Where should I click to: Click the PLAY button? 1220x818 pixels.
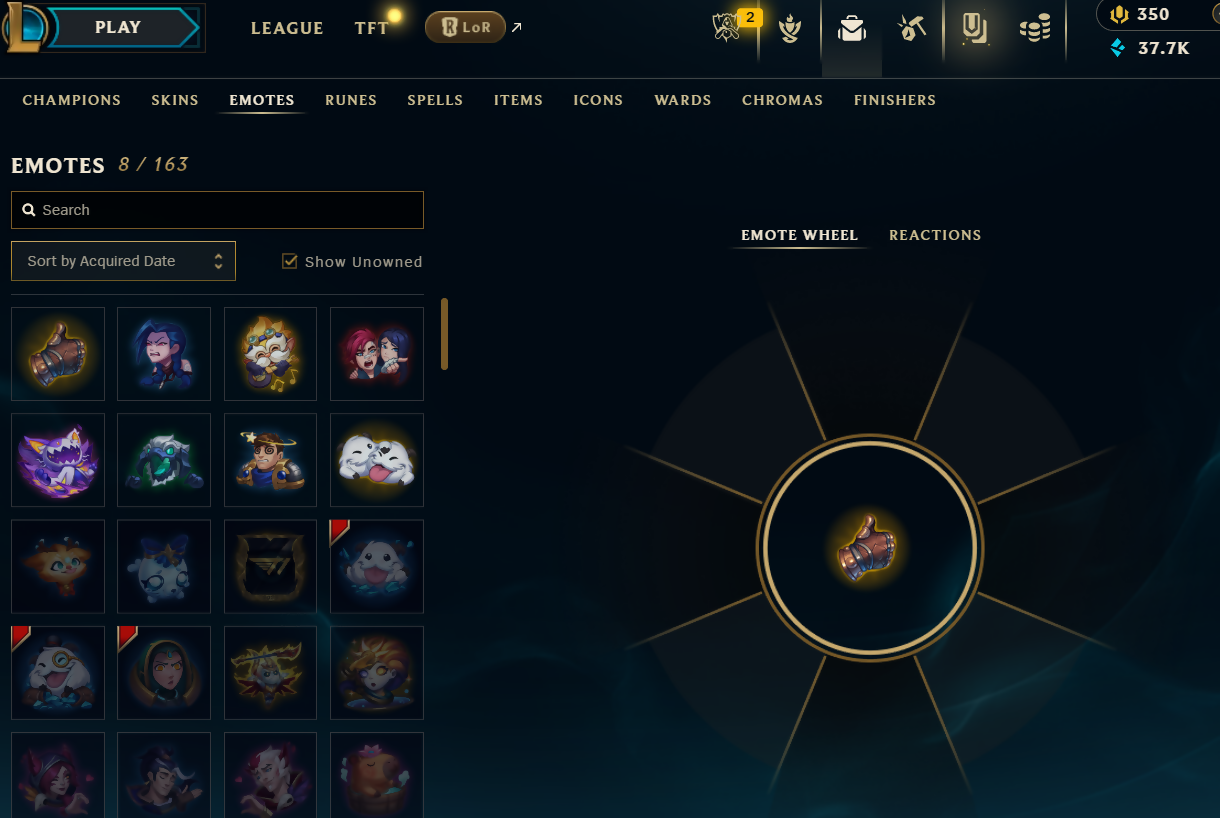pyautogui.click(x=118, y=27)
